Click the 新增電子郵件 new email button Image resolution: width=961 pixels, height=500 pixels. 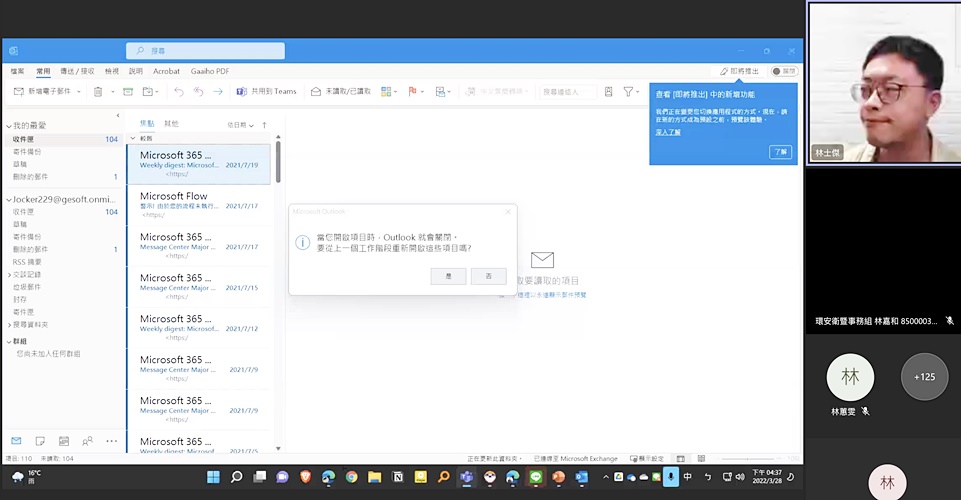[42, 92]
